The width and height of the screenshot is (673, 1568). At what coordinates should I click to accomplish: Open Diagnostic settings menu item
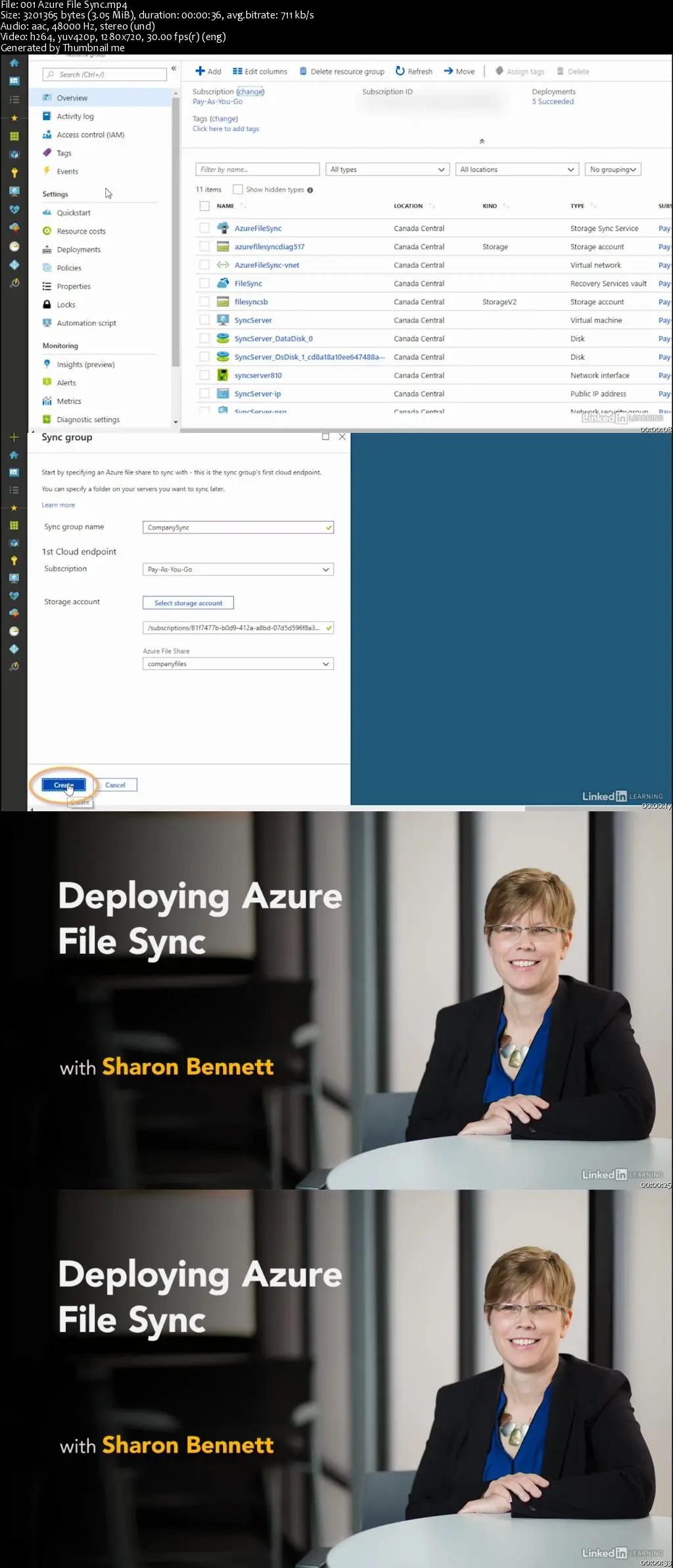click(x=88, y=420)
